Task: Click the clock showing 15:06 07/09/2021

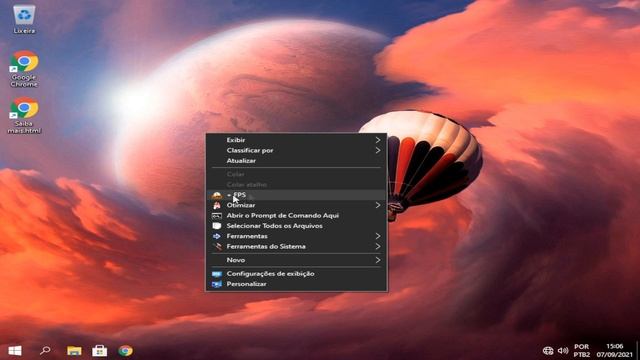Action: 614,351
